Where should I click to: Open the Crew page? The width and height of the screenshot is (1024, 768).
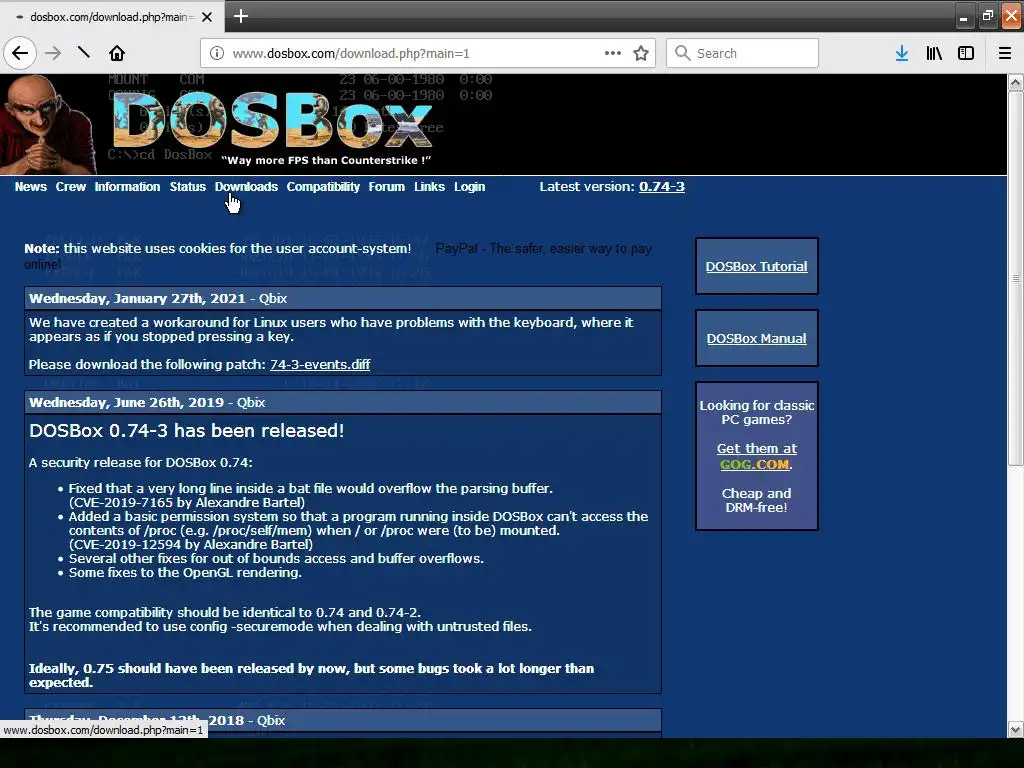click(71, 187)
